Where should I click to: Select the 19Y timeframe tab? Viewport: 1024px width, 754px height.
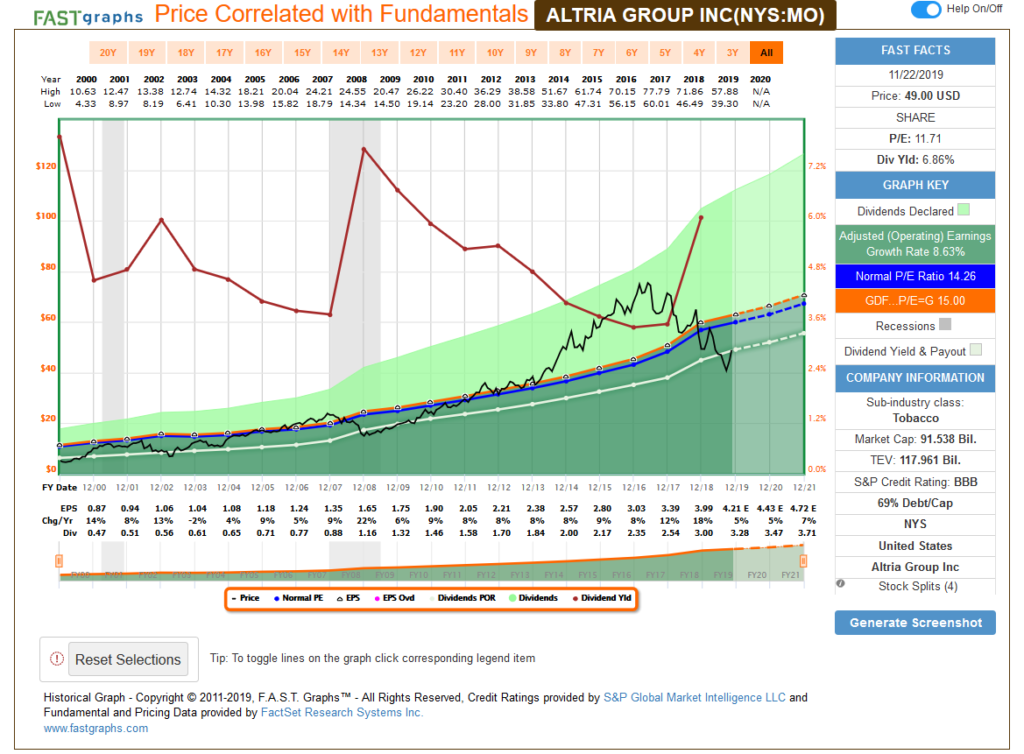[146, 53]
